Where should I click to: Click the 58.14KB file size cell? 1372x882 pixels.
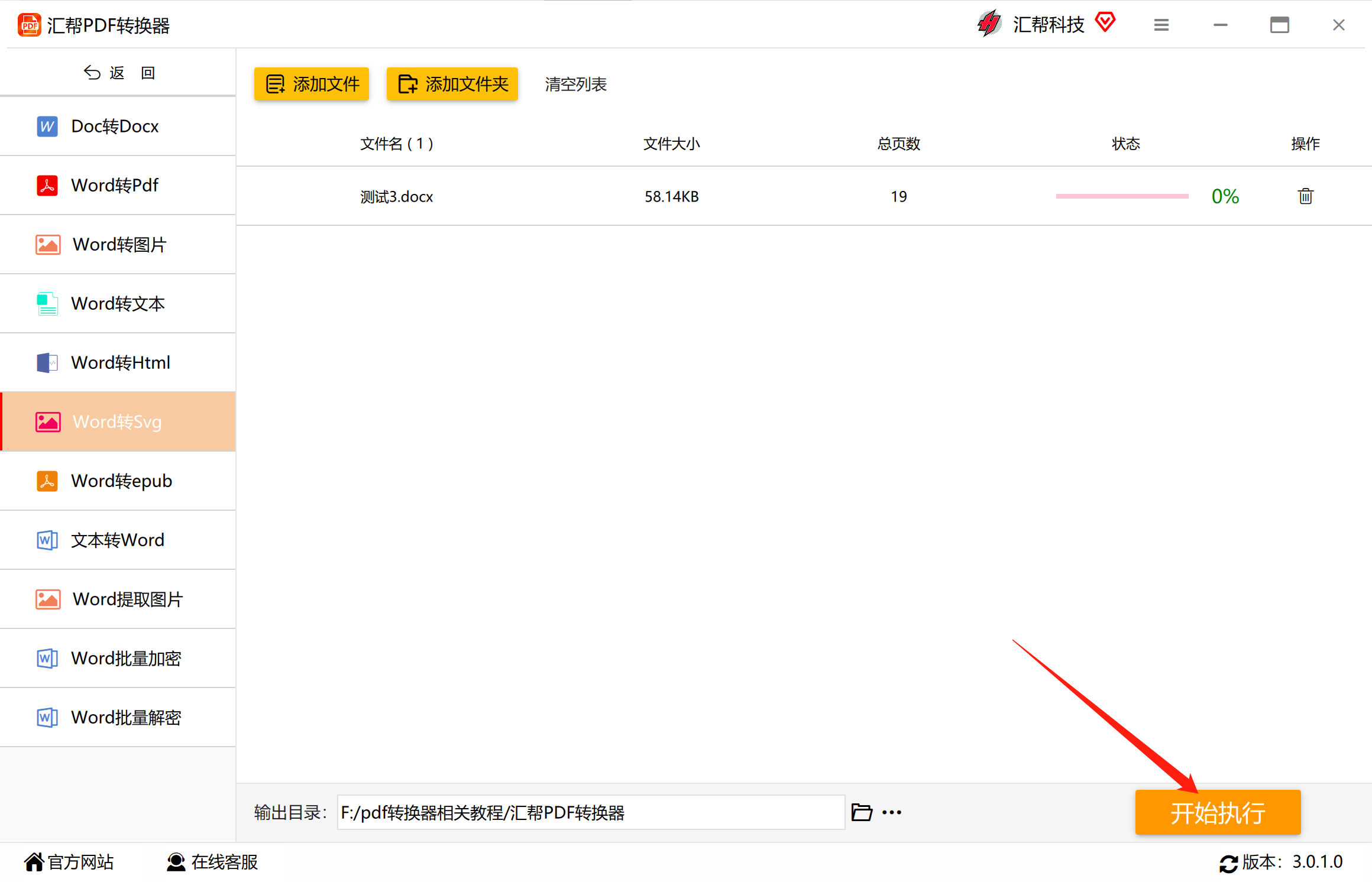(x=672, y=196)
